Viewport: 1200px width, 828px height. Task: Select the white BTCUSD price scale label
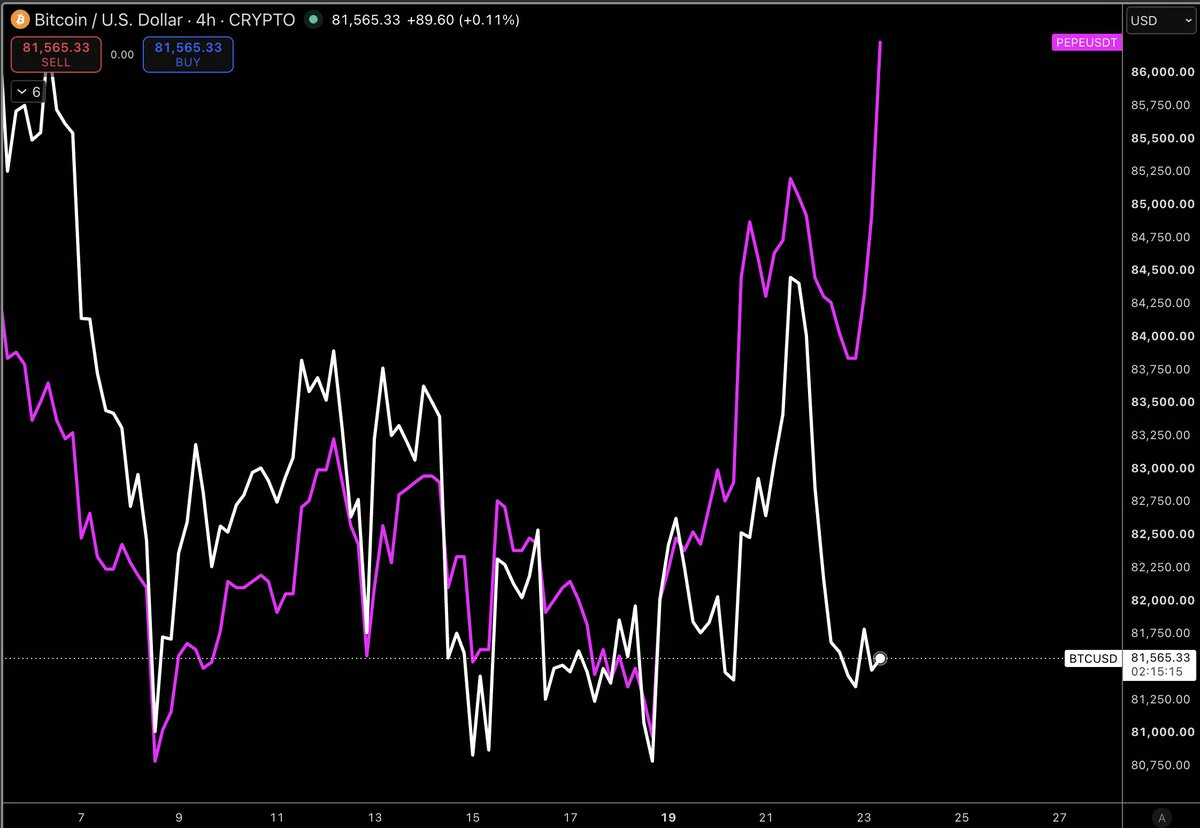pyautogui.click(x=1093, y=658)
